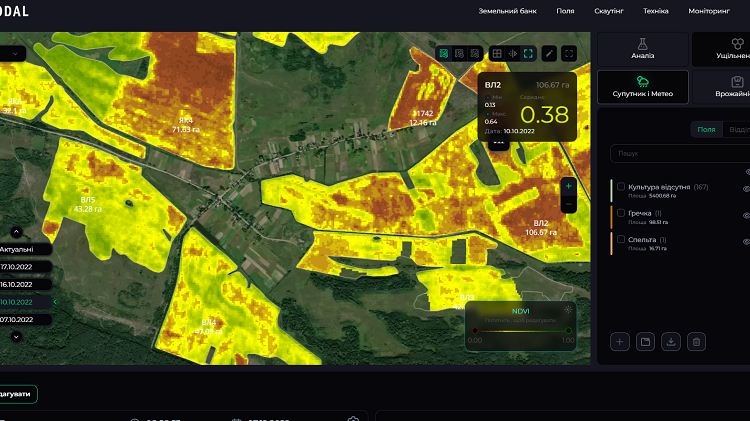Screen dimensions: 750x421
Task: Click the plus add field icon
Action: pos(619,342)
